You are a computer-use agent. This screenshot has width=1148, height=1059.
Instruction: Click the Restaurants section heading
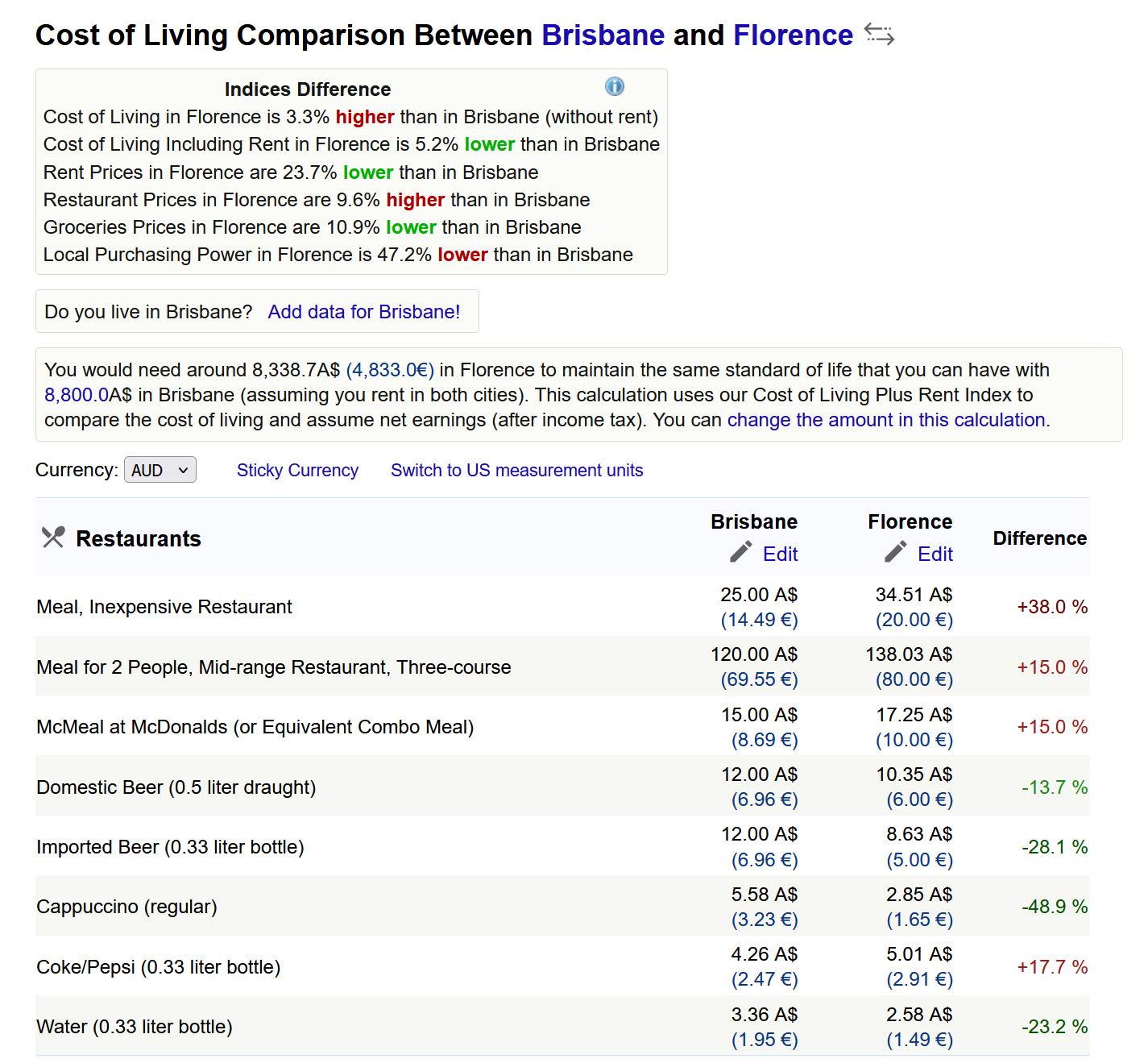click(138, 538)
